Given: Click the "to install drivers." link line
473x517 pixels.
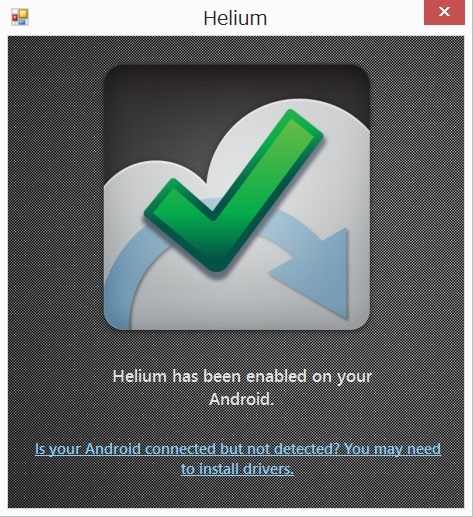Looking at the screenshot, I should tap(237, 469).
